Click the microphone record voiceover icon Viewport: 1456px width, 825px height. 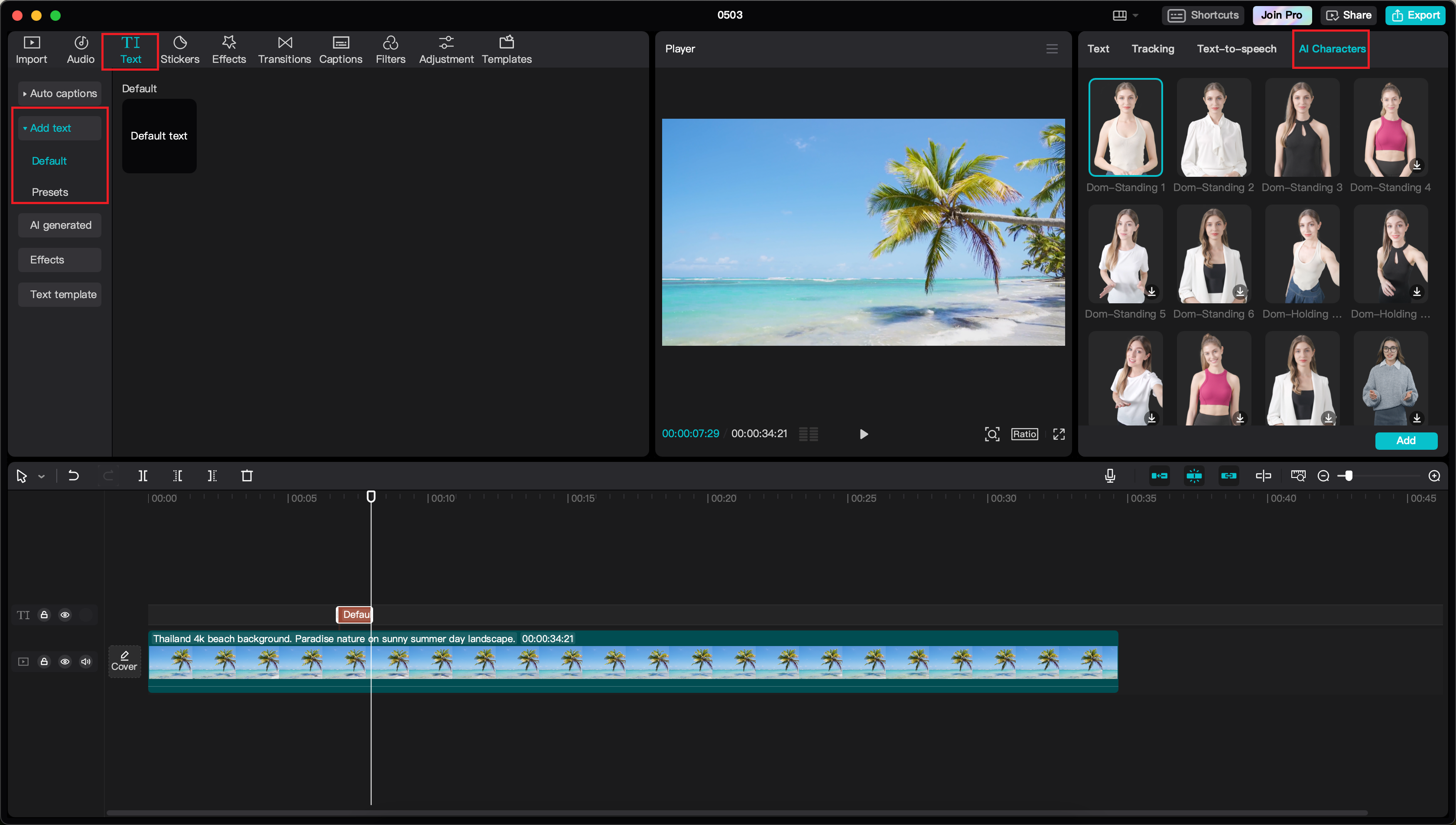[1110, 476]
